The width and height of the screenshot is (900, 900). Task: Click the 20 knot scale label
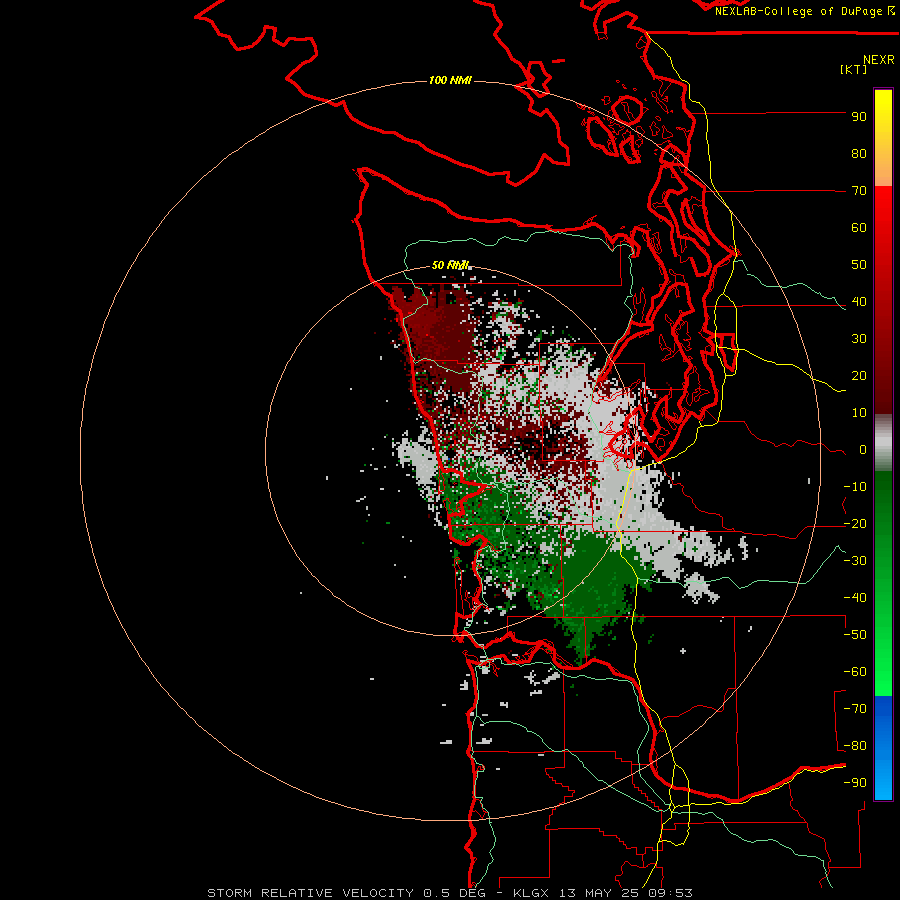click(x=859, y=376)
